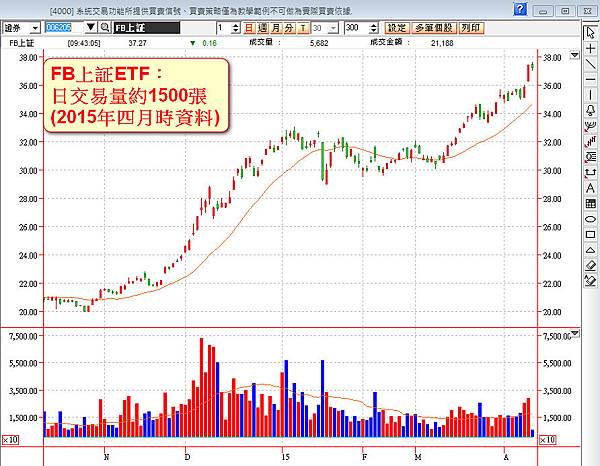Select the eraser tool
The image size is (600, 466).
[x=590, y=265]
